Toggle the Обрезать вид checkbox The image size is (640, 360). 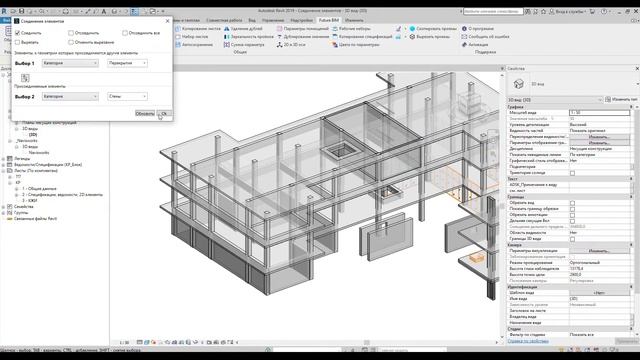click(572, 203)
